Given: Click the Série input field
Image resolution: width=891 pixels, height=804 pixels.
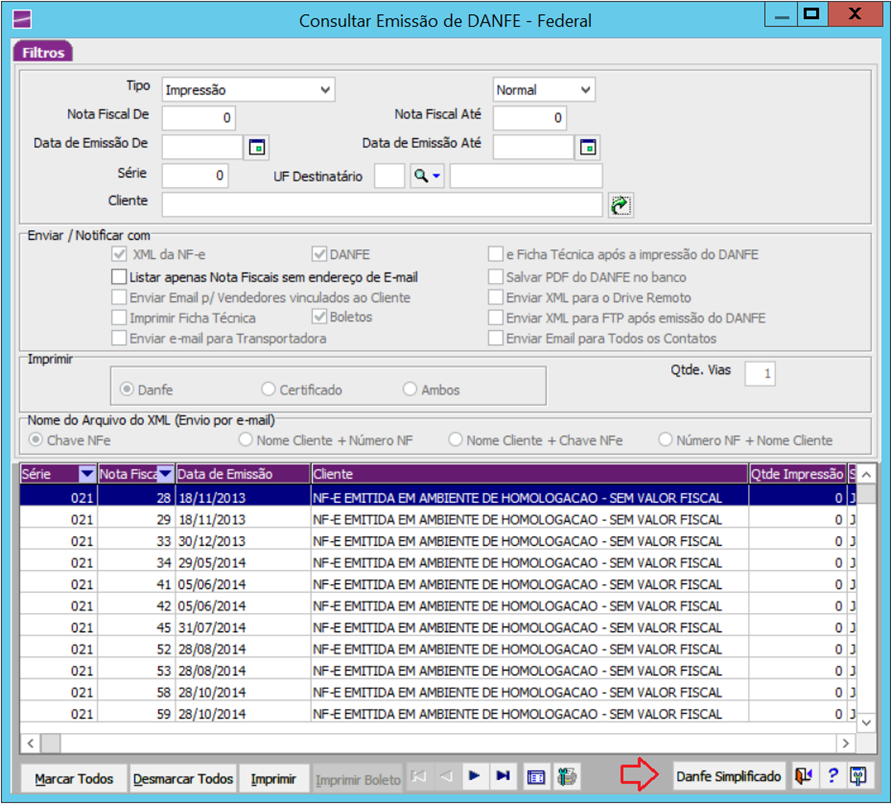Looking at the screenshot, I should [x=195, y=176].
